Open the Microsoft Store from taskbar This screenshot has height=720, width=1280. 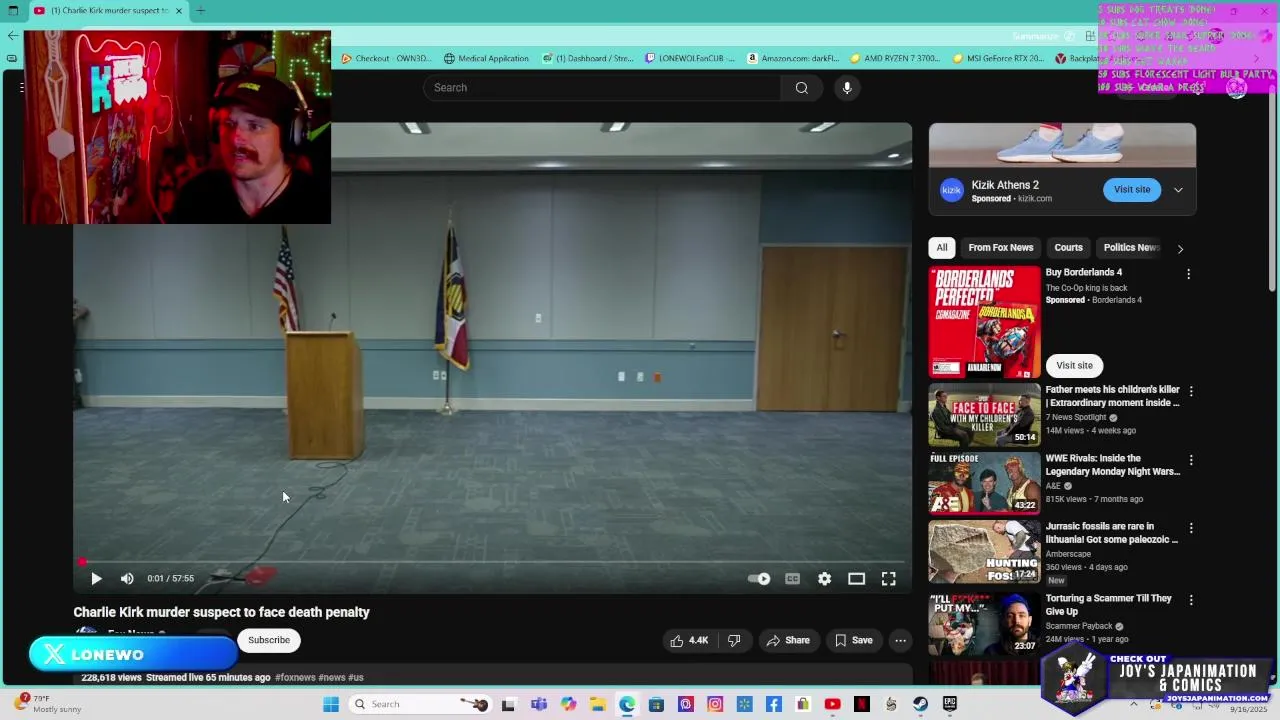(x=656, y=704)
